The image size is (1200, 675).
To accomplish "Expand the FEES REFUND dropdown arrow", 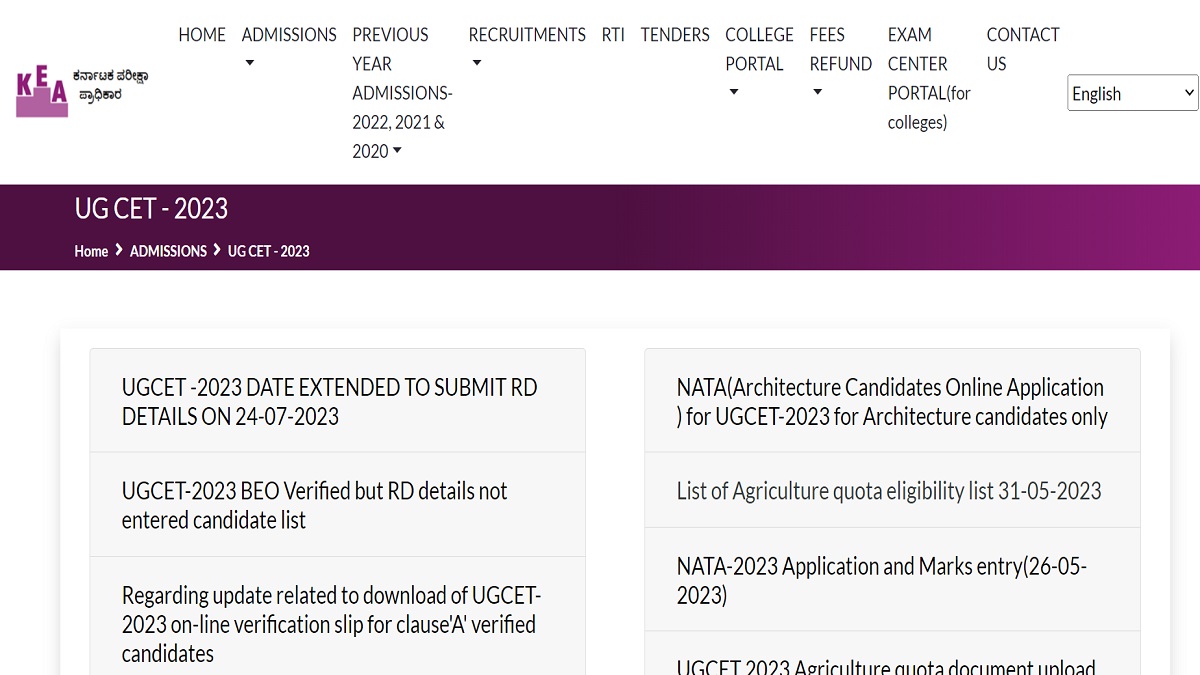I will (817, 93).
